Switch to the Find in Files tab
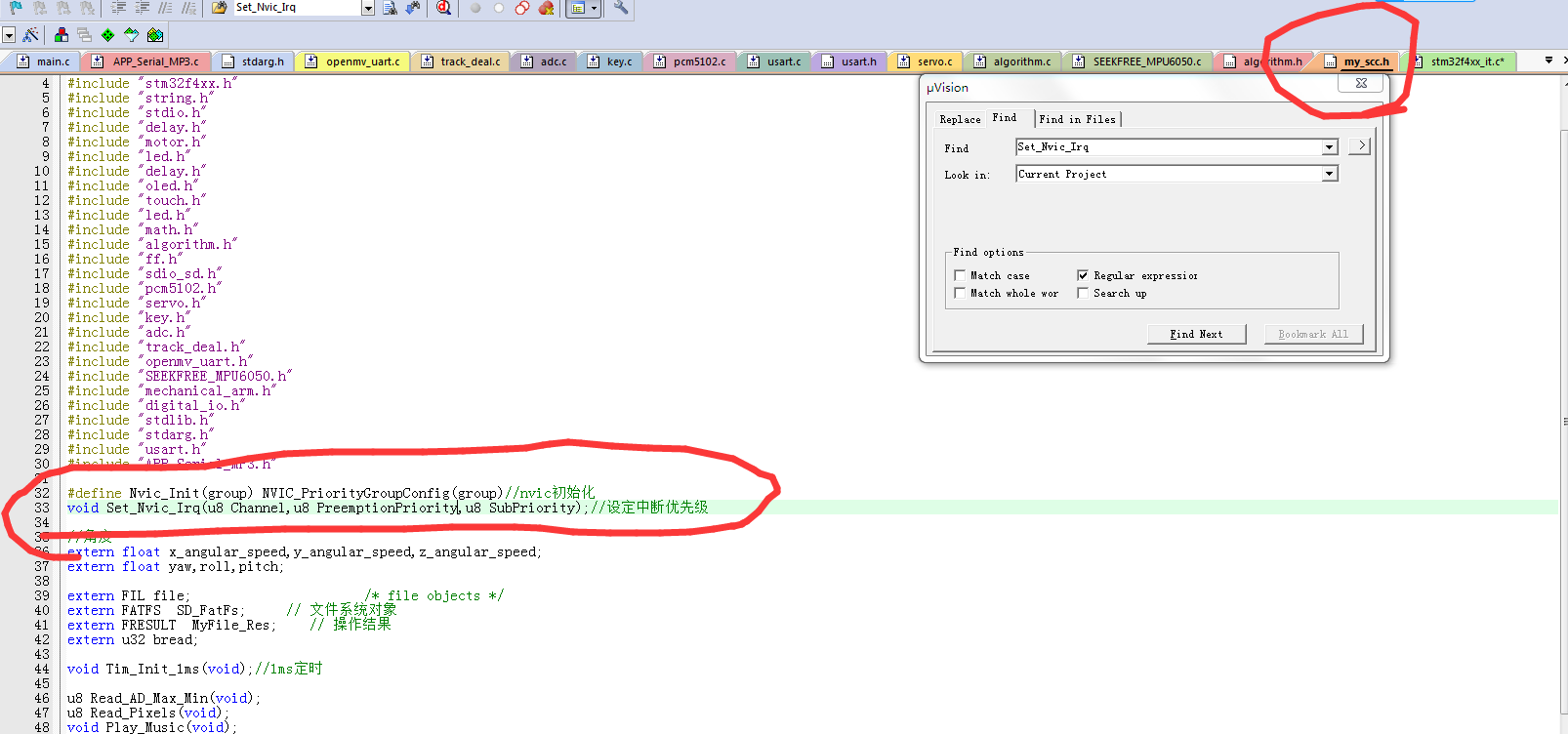Image resolution: width=1568 pixels, height=734 pixels. tap(1077, 119)
